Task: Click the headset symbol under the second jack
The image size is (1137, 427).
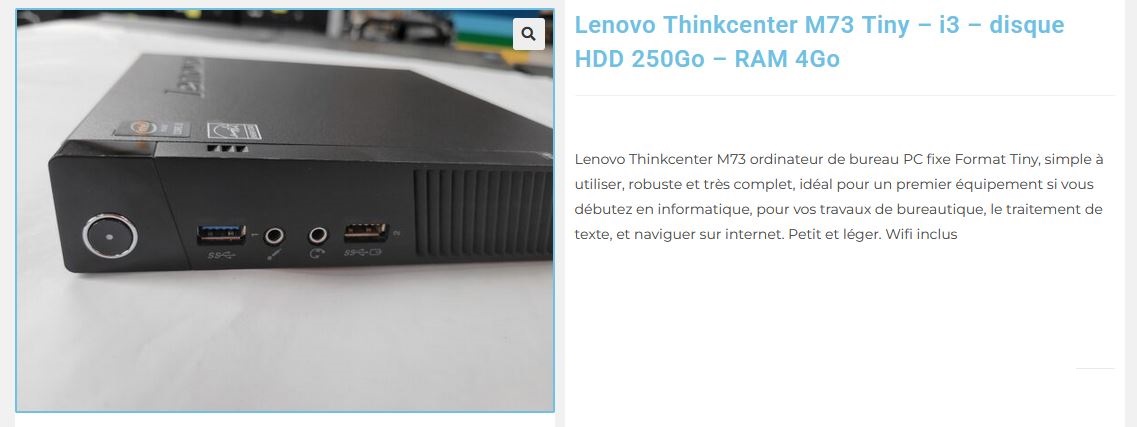Action: click(317, 254)
